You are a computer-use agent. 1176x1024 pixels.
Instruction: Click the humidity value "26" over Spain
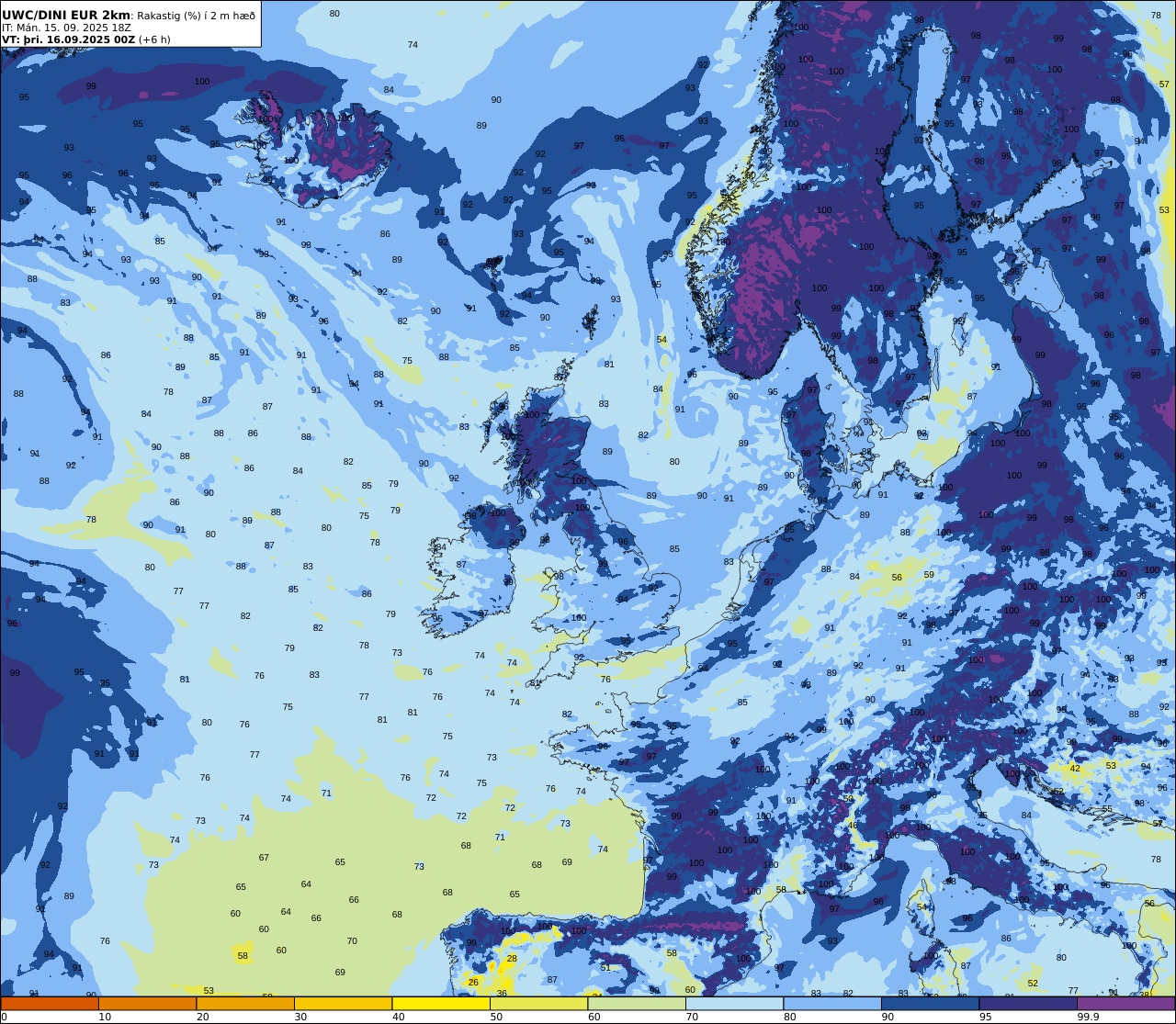point(473,983)
